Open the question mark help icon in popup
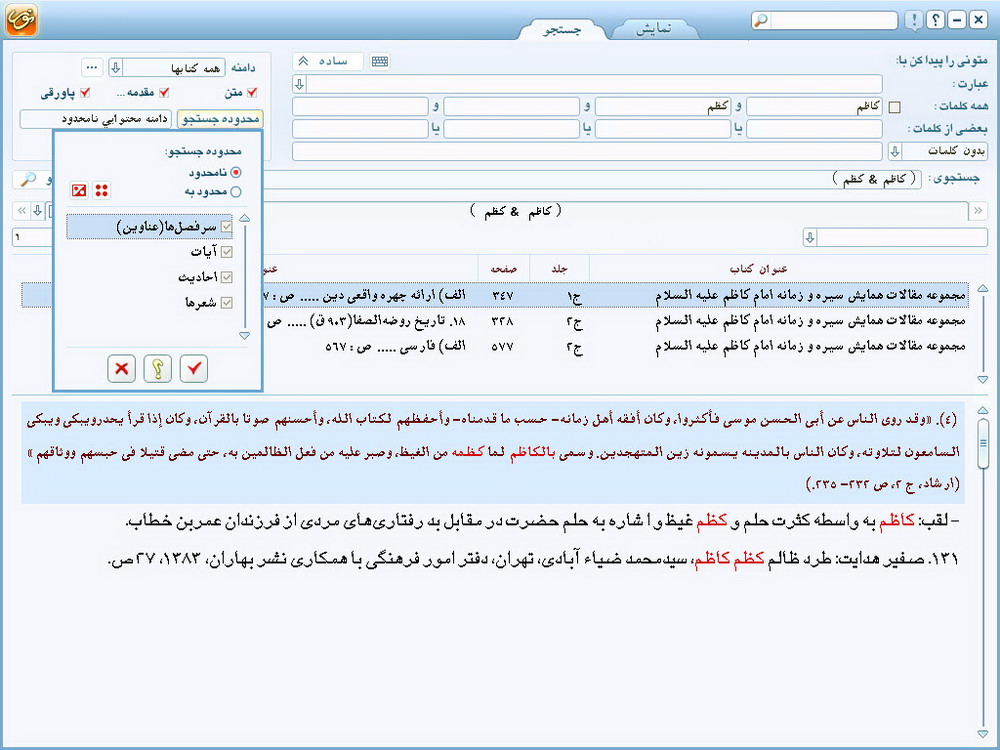1000x750 pixels. pos(158,369)
